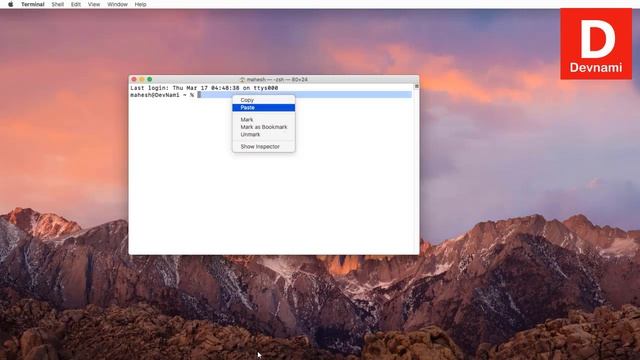Open the Window menu

click(117, 4)
